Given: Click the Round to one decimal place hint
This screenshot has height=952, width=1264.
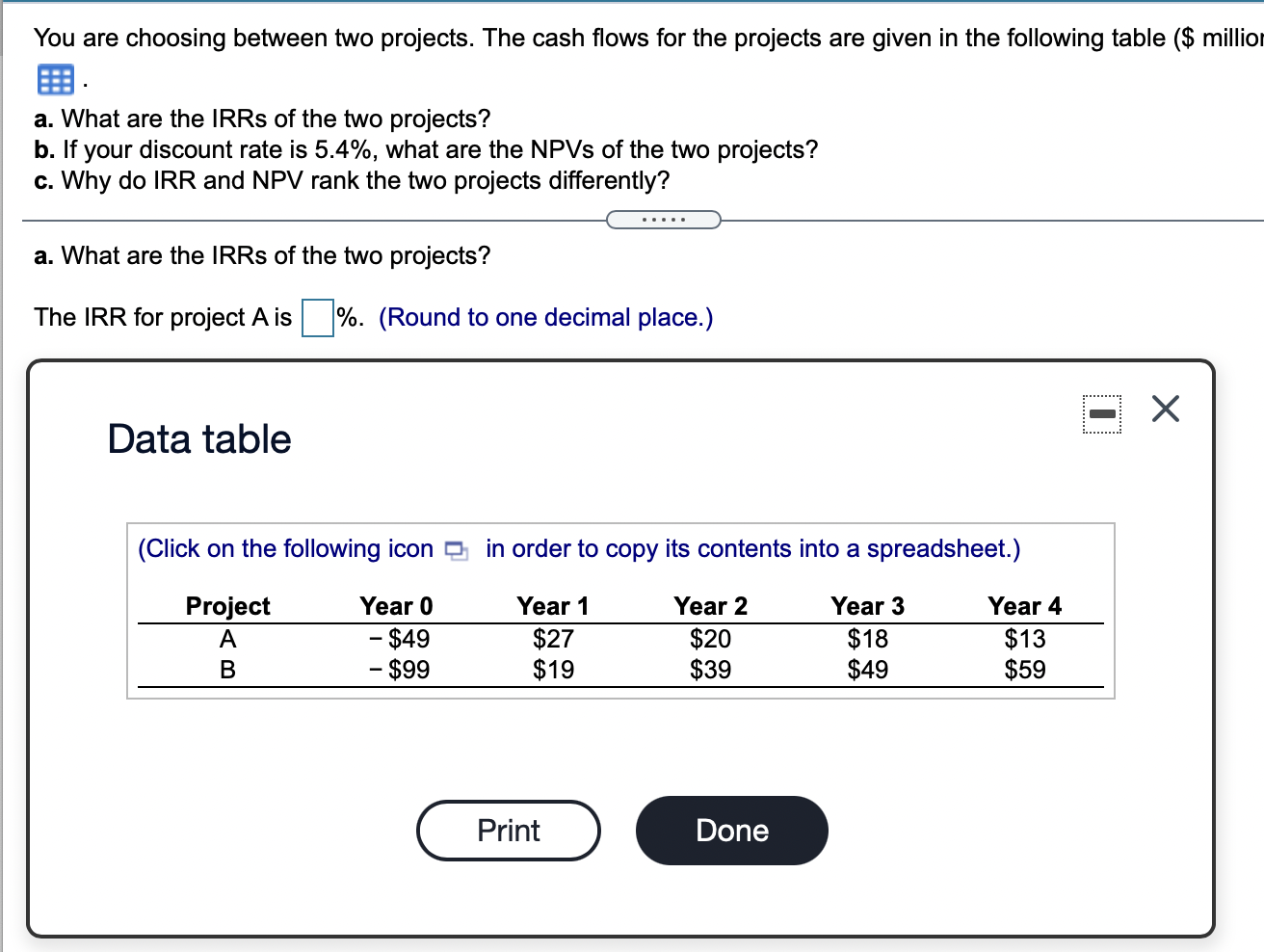Looking at the screenshot, I should pyautogui.click(x=545, y=316).
